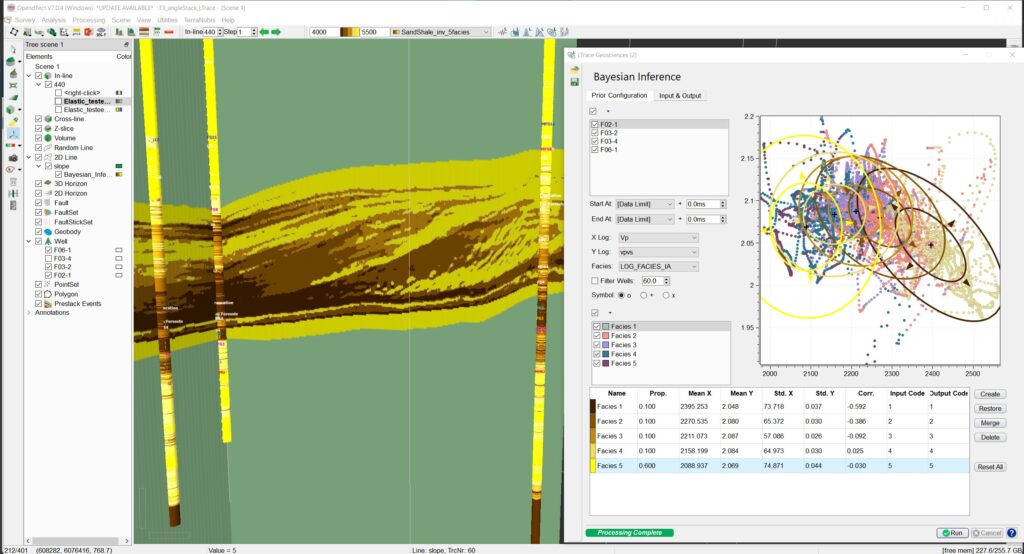
Task: Toggle the Filter Wells checkbox
Action: pyautogui.click(x=595, y=281)
